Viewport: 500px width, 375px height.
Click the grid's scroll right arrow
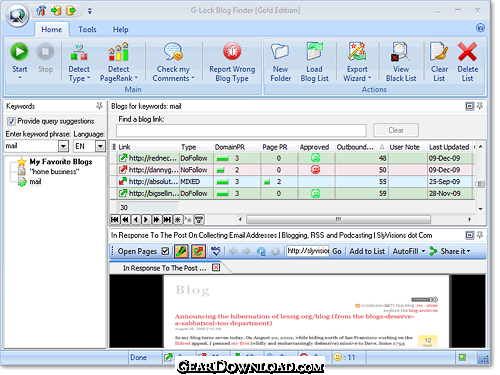click(469, 219)
